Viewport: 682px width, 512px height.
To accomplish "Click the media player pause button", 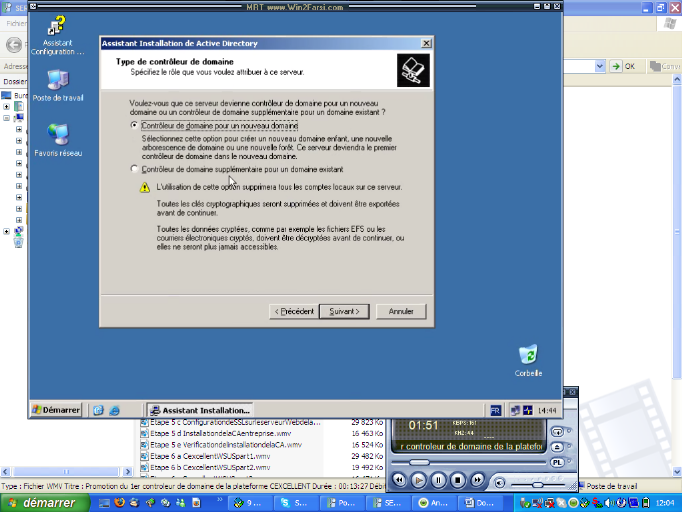I will 438,480.
